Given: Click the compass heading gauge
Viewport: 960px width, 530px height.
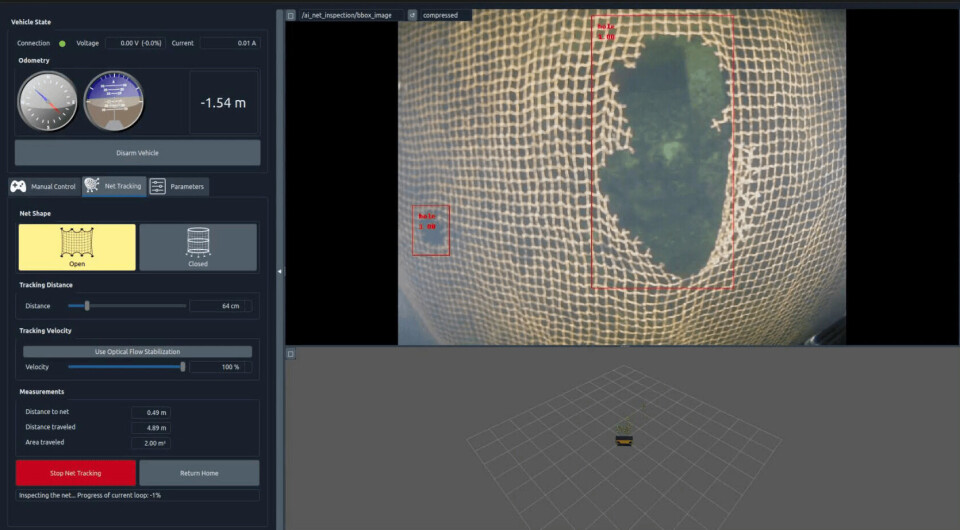Looking at the screenshot, I should coord(47,101).
